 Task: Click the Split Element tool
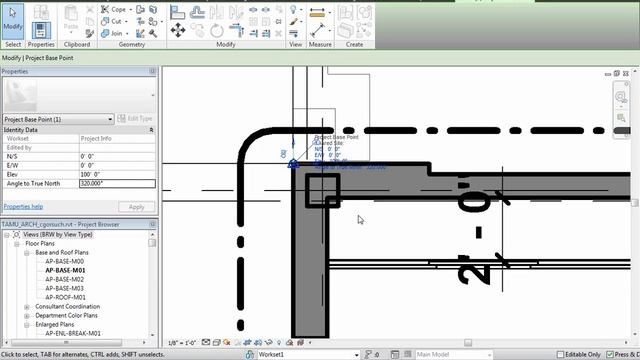(253, 9)
